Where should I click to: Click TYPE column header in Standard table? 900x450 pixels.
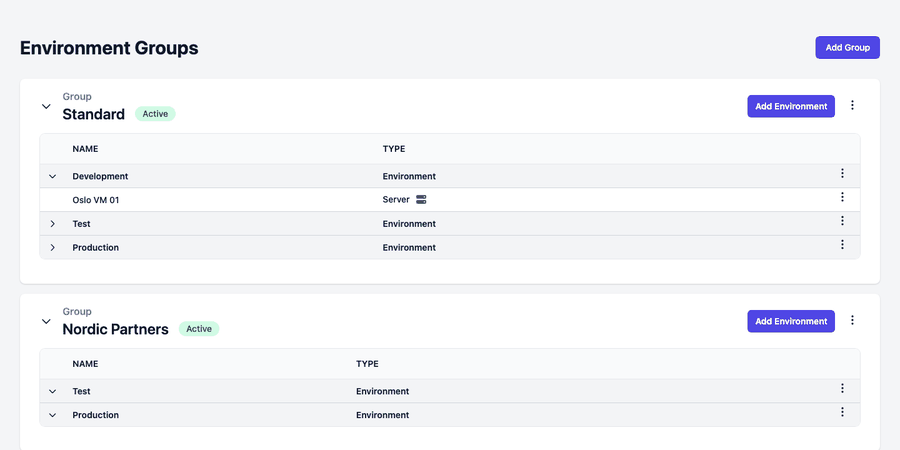394,149
